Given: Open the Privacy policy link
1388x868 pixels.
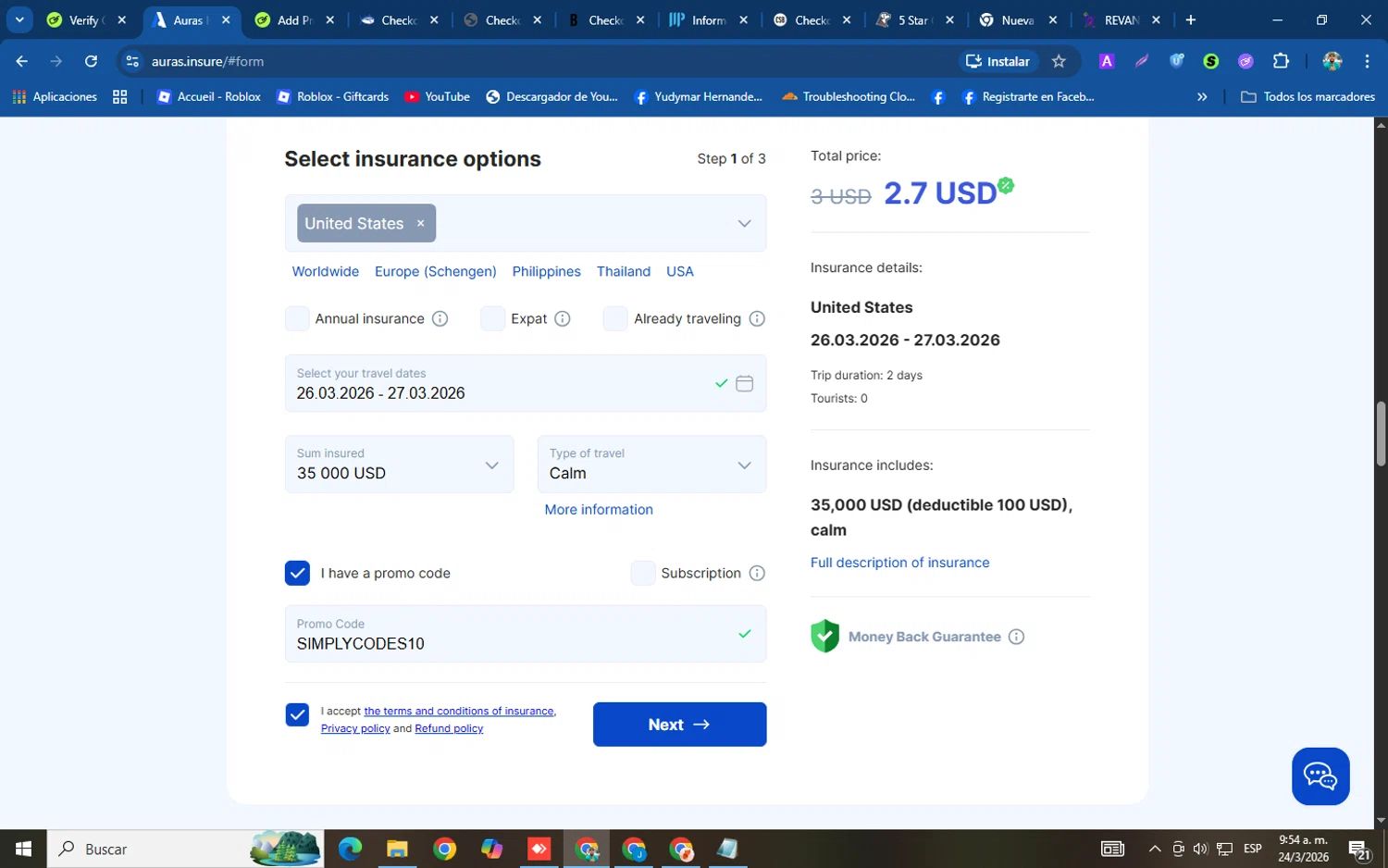Looking at the screenshot, I should point(355,728).
